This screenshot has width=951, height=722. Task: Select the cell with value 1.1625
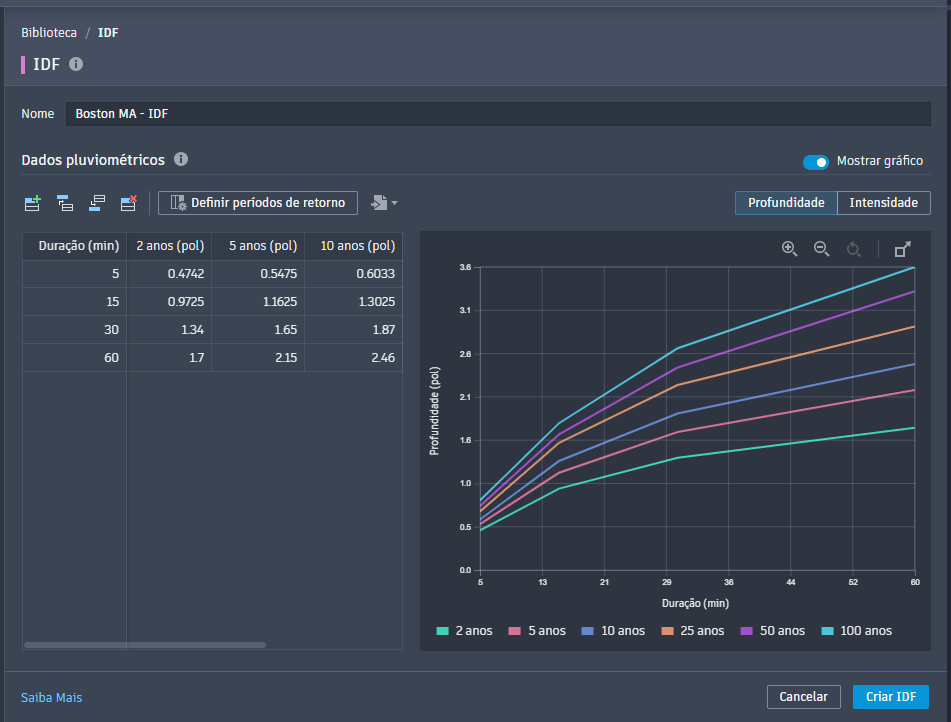[x=258, y=302]
